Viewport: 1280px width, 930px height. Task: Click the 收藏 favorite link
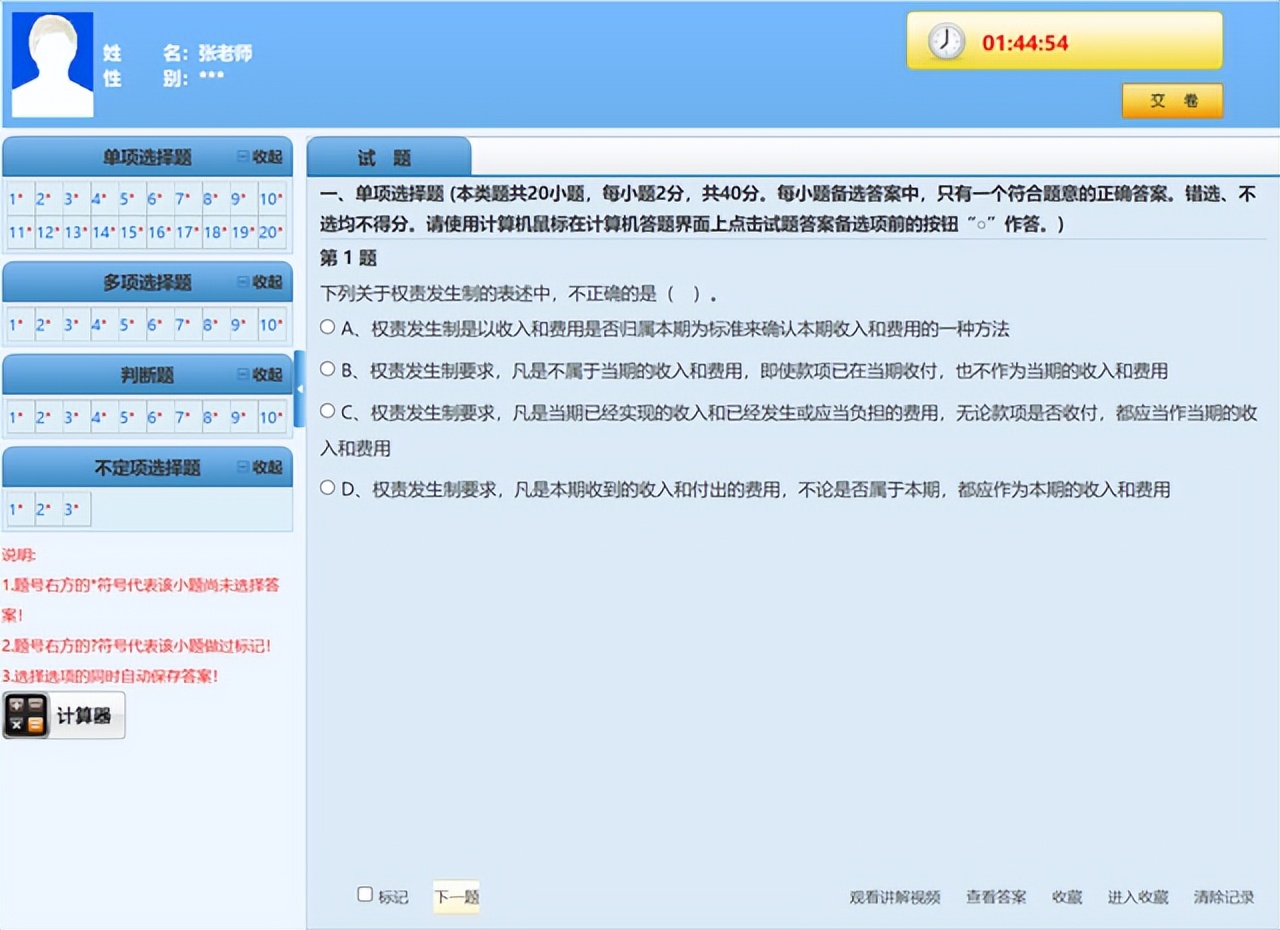click(1066, 897)
